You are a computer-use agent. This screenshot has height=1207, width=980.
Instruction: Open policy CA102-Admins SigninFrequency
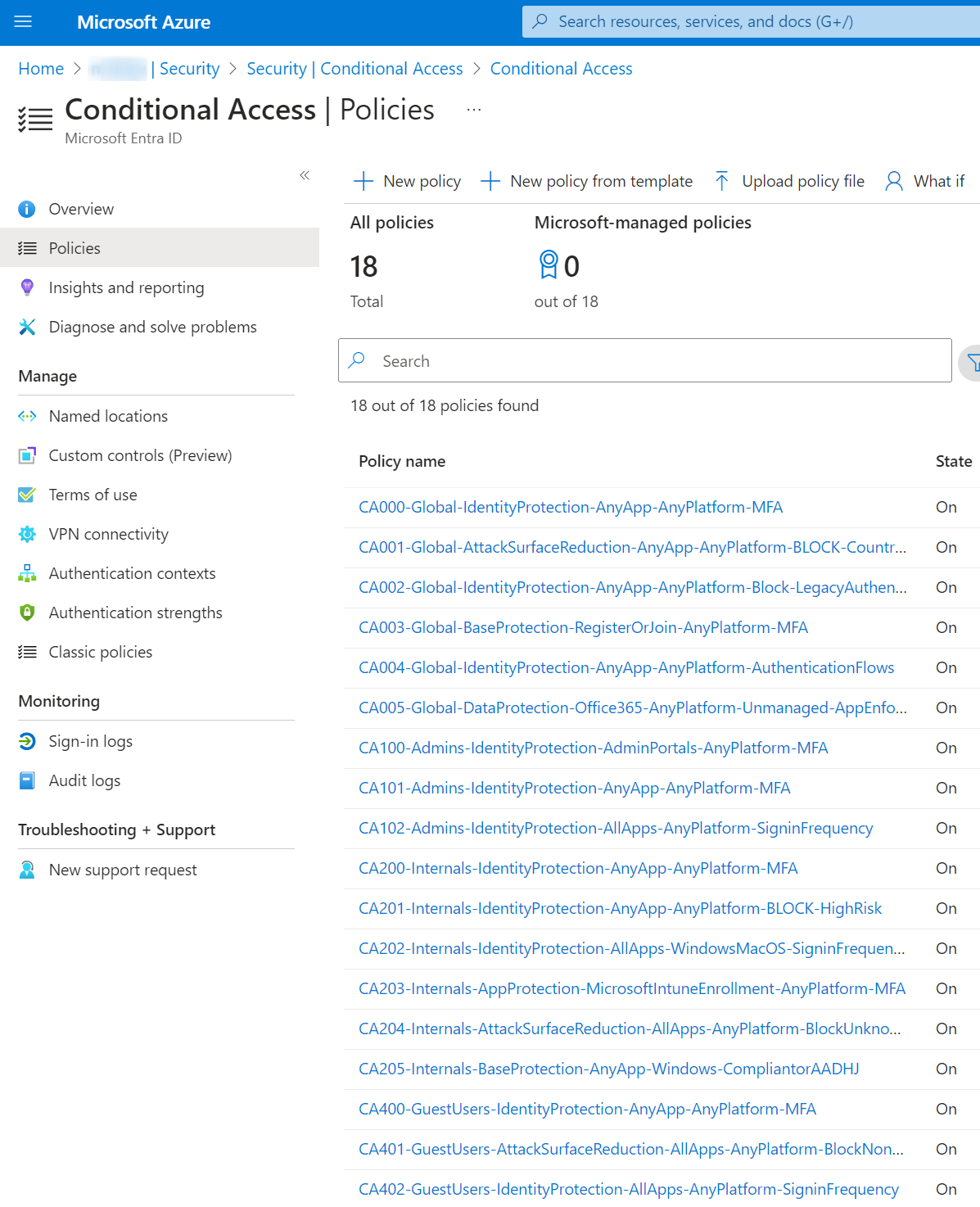(616, 829)
